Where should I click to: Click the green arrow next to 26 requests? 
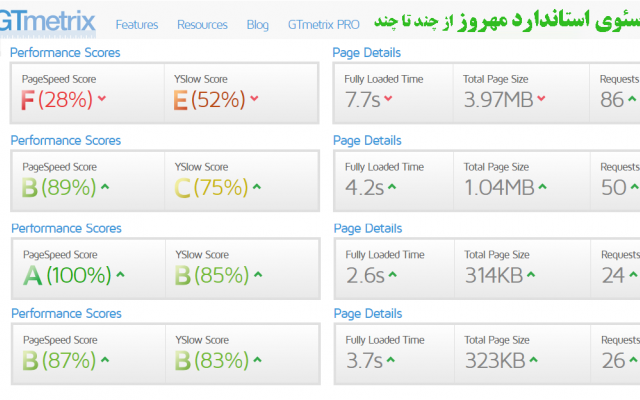[x=633, y=360]
